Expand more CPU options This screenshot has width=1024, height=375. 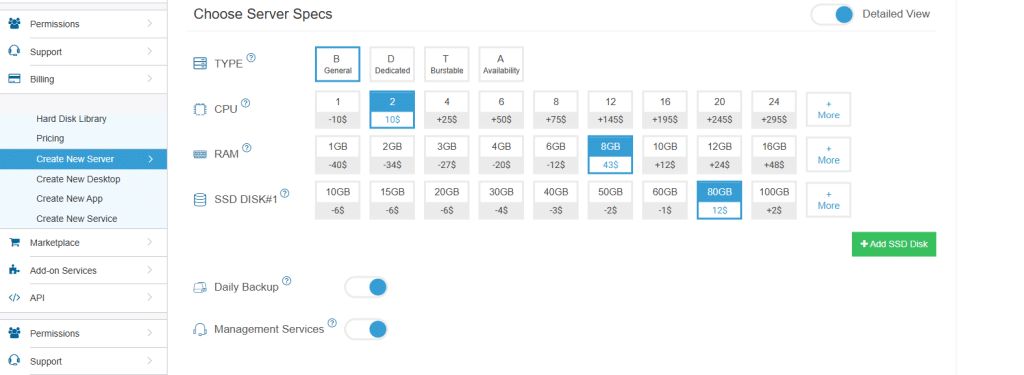828,109
